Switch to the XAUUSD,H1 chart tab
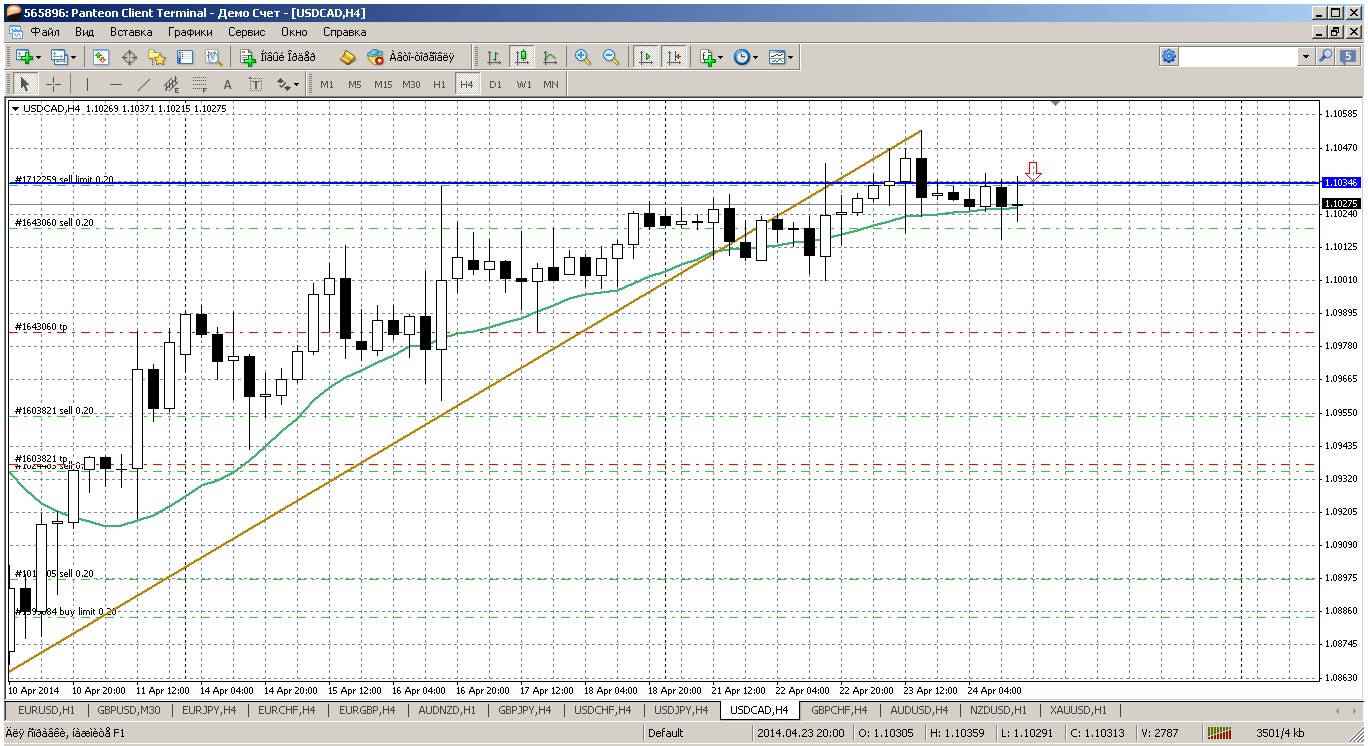This screenshot has width=1368, height=746. click(1078, 710)
